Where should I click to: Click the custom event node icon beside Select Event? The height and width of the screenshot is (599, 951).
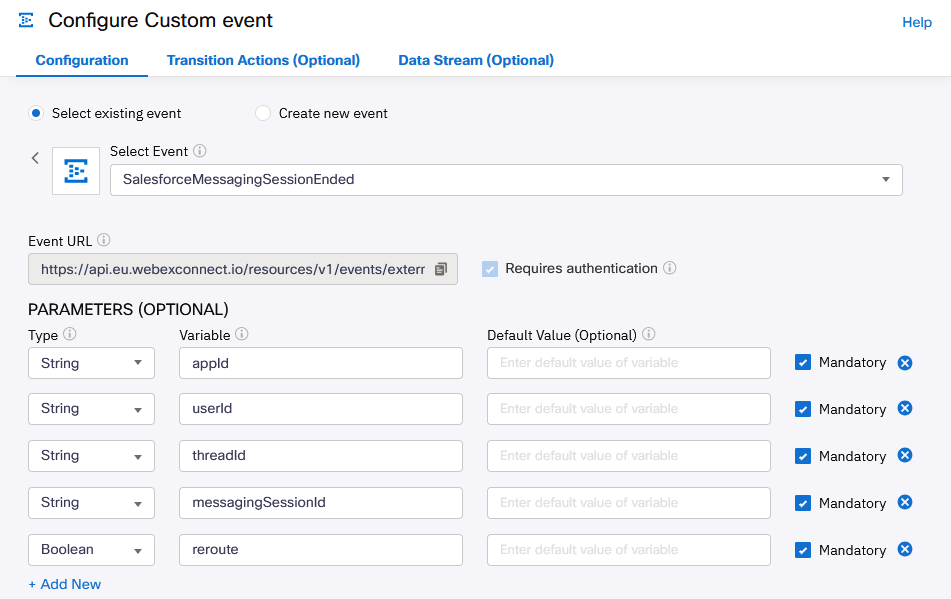[76, 170]
